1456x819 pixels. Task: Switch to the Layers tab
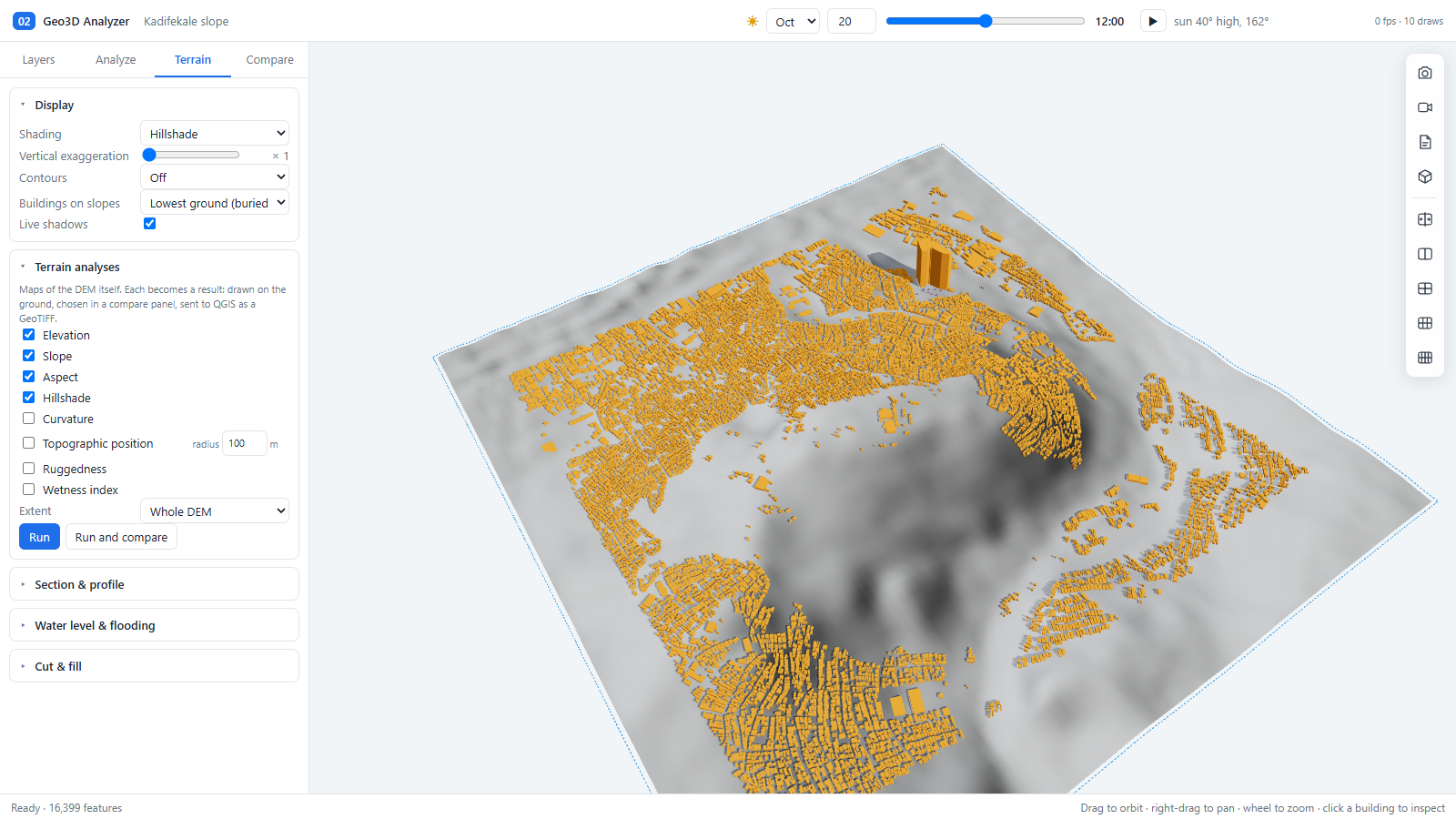[38, 59]
